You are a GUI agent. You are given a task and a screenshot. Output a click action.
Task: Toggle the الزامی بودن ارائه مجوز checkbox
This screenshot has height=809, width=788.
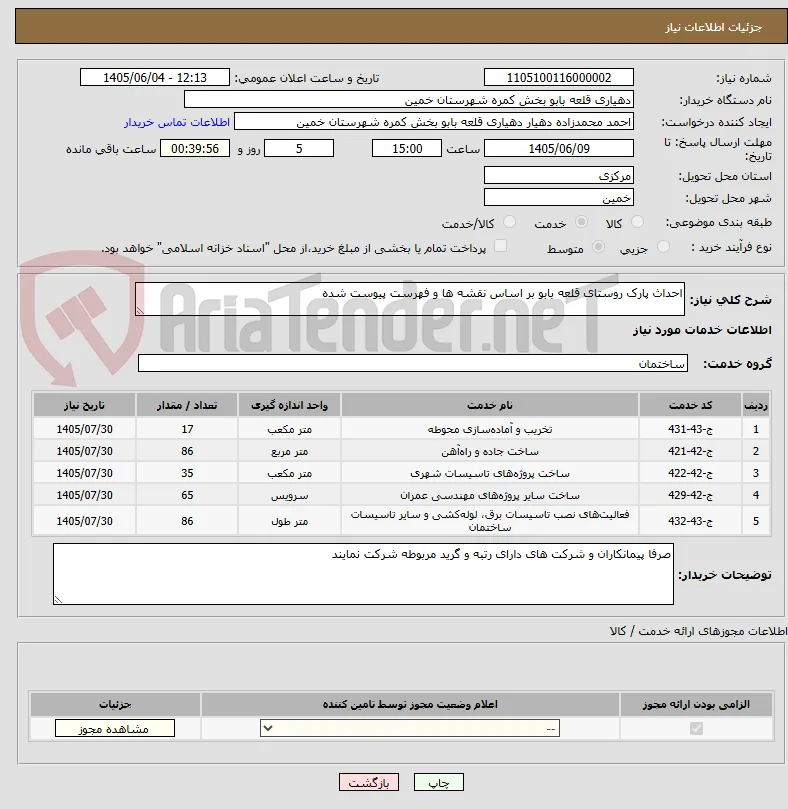(x=696, y=729)
